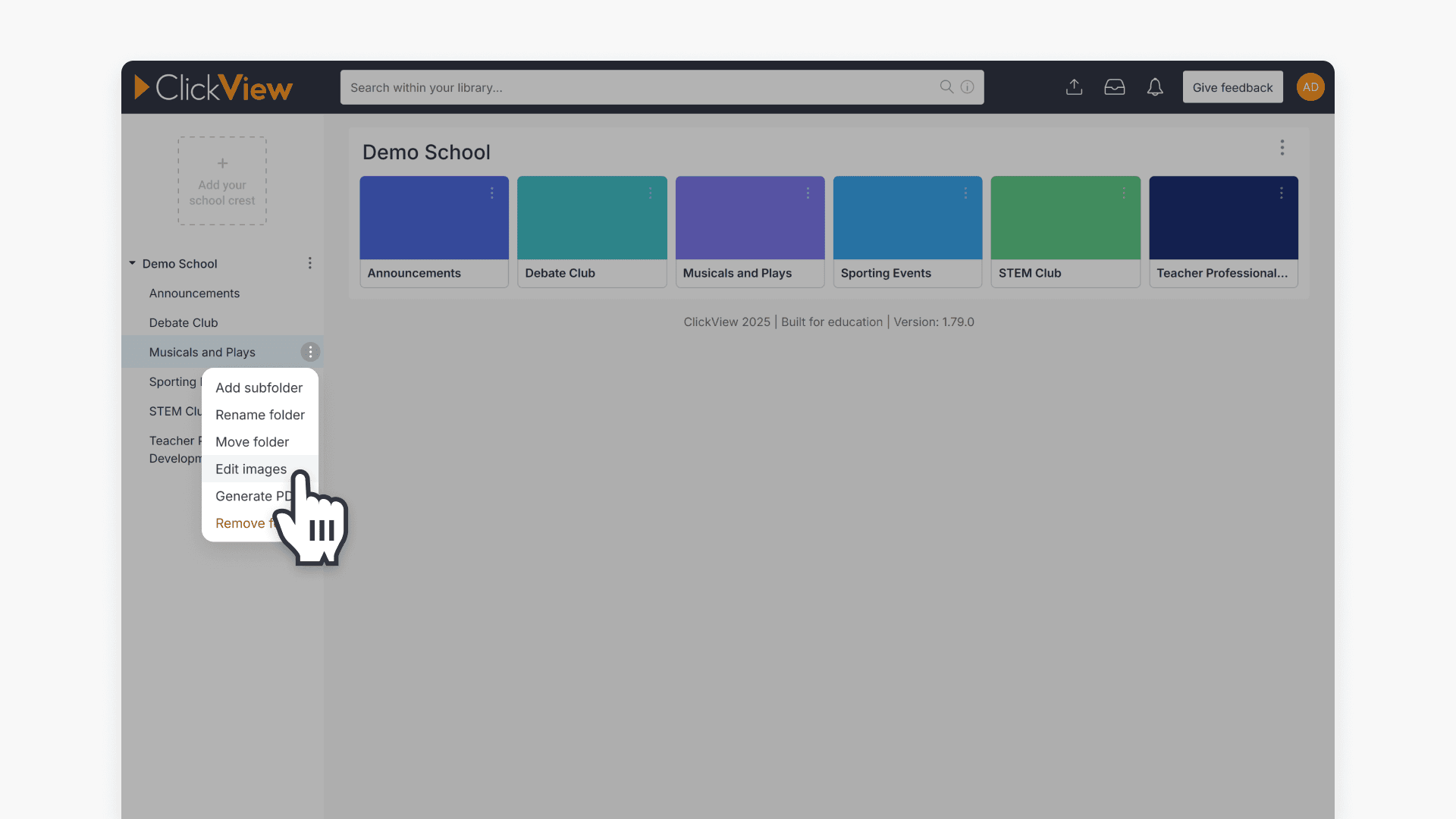Click the upload/share icon
This screenshot has height=819, width=1456.
click(x=1074, y=87)
